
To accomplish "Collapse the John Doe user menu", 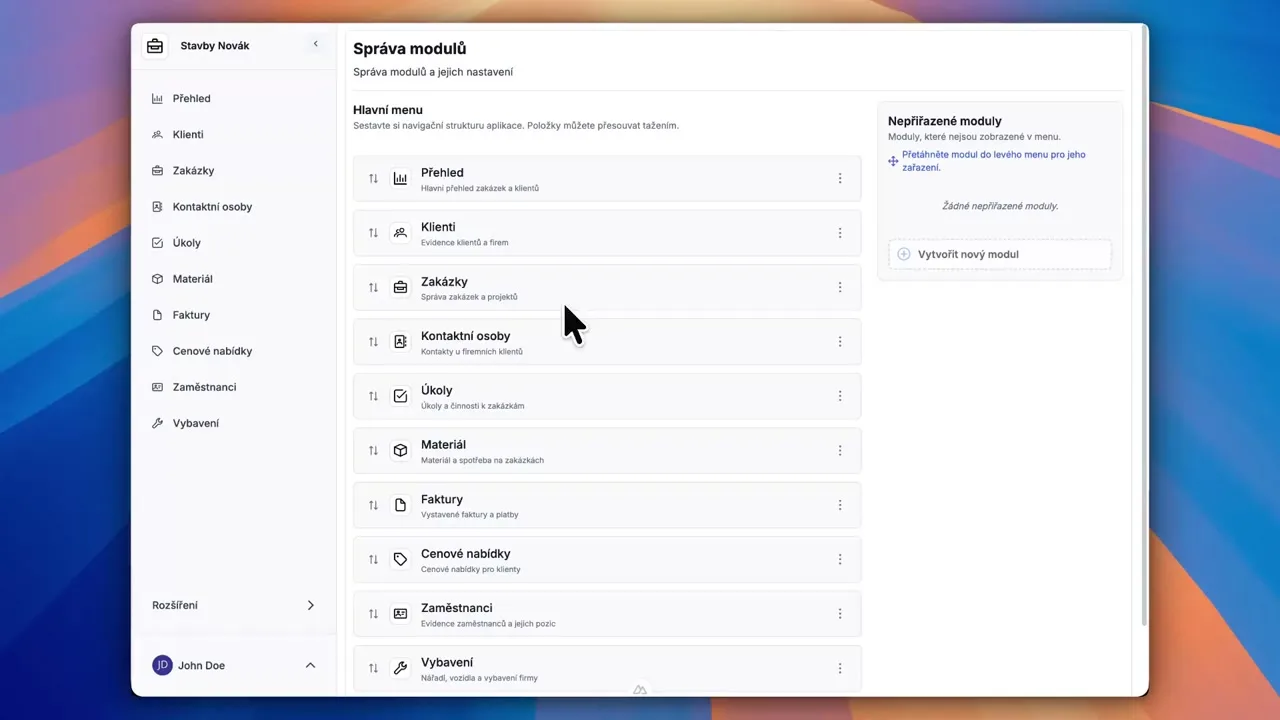I will click(x=310, y=664).
